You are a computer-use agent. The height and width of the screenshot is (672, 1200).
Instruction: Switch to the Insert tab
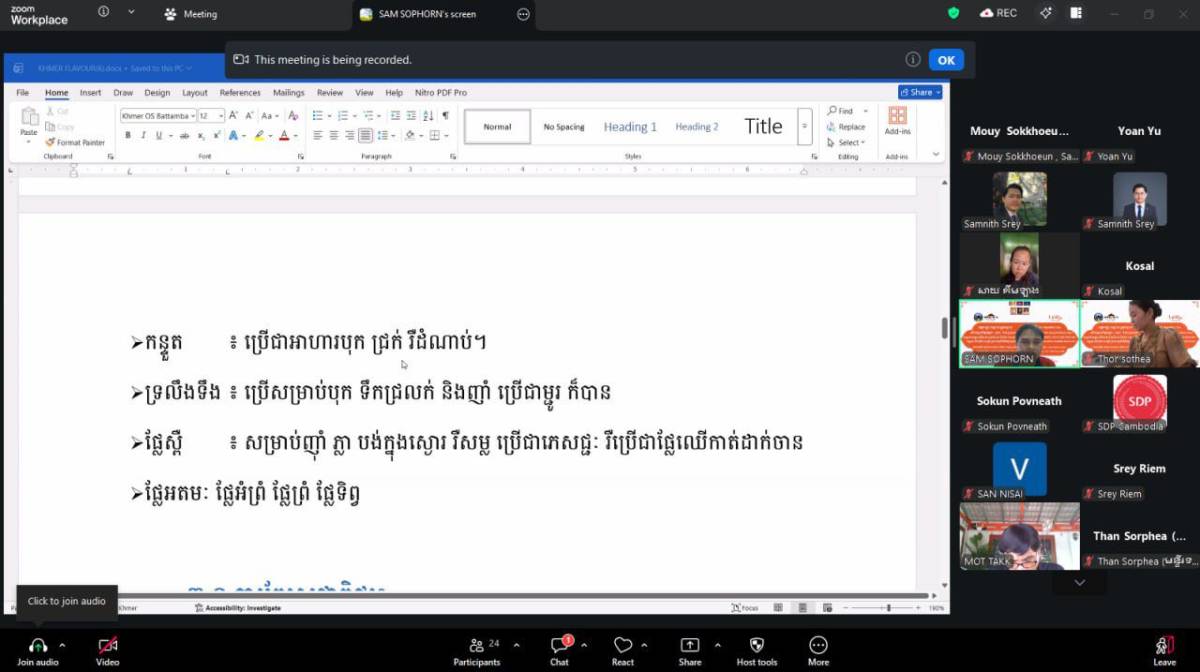pos(90,93)
